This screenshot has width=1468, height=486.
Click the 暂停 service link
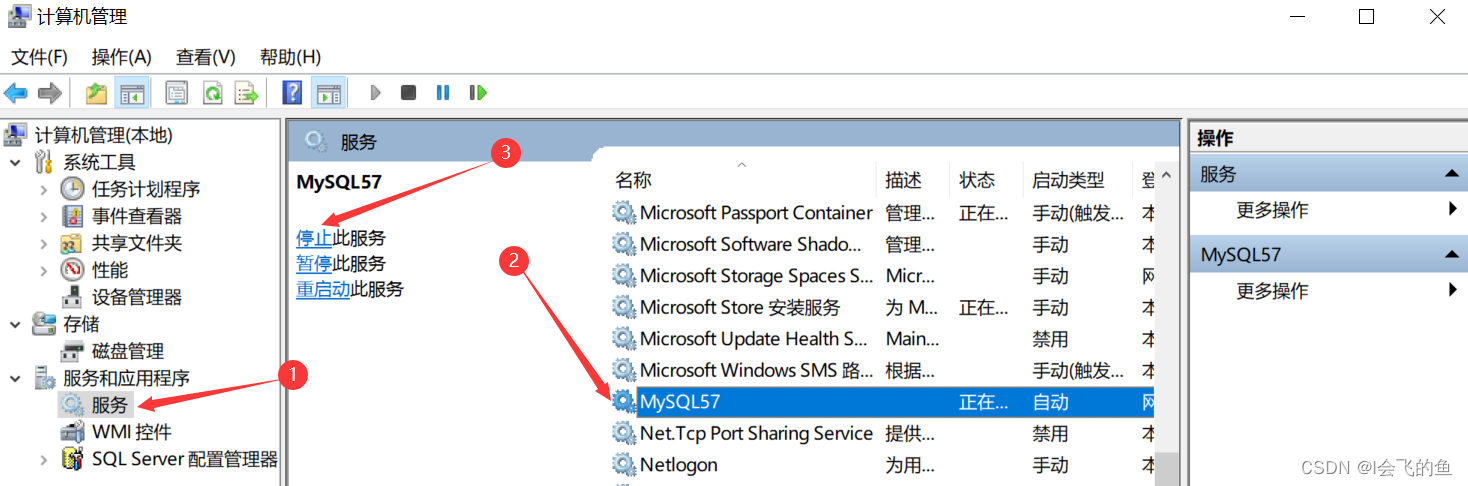coord(314,264)
